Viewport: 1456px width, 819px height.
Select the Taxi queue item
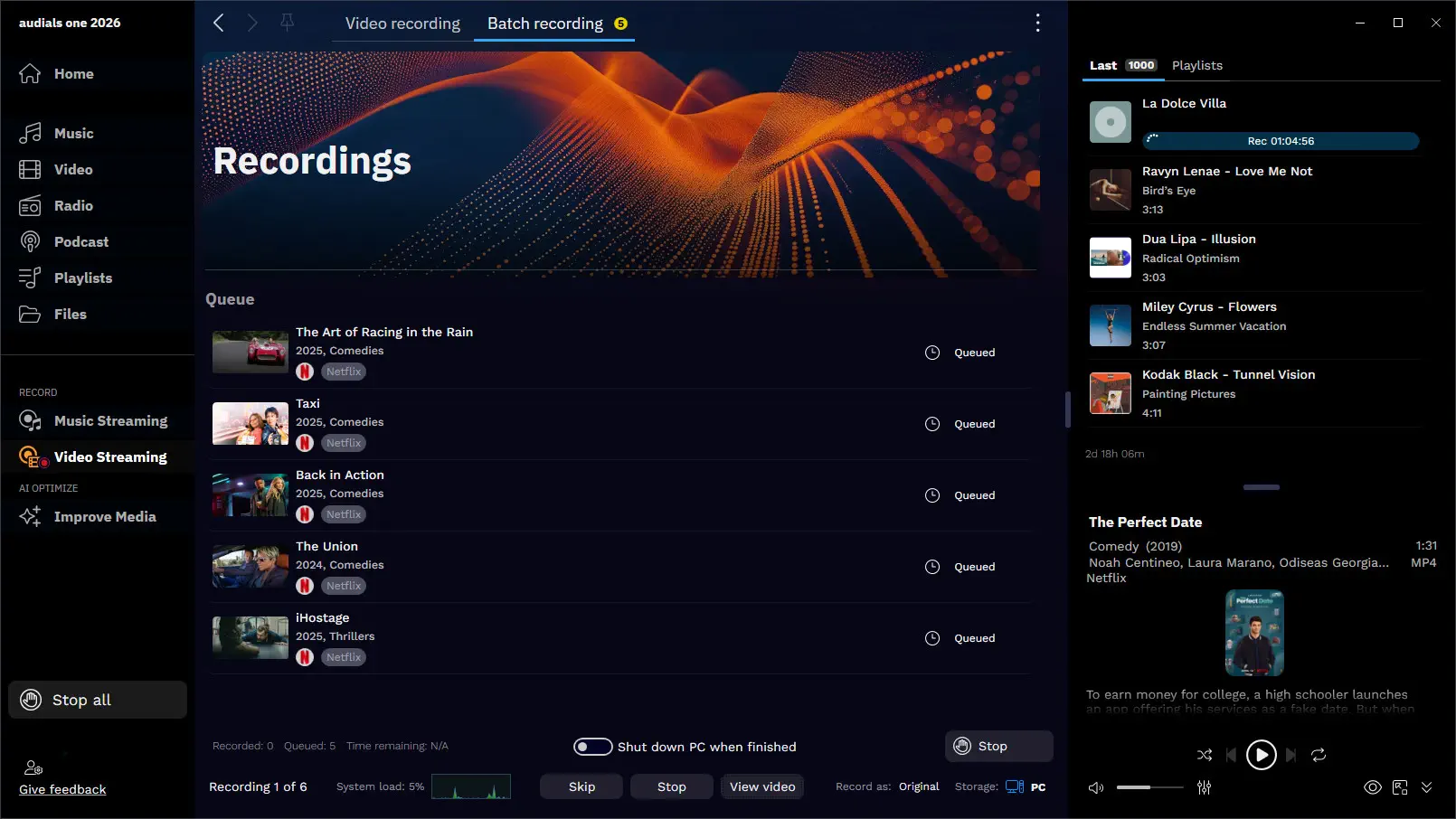(x=620, y=424)
